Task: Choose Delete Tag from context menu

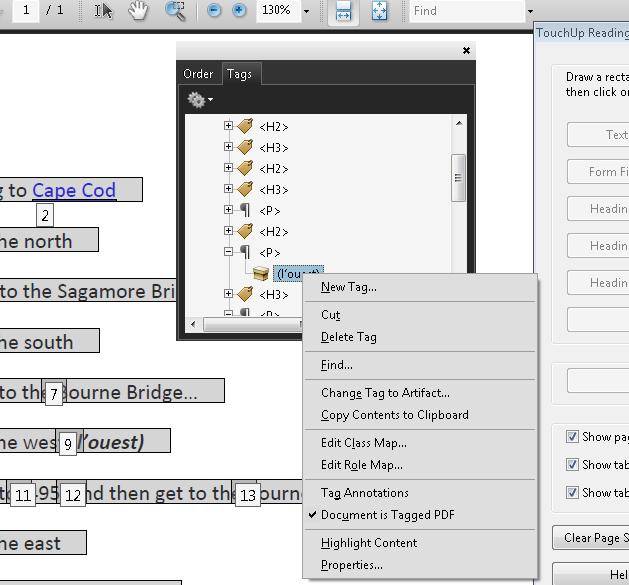Action: pos(348,337)
